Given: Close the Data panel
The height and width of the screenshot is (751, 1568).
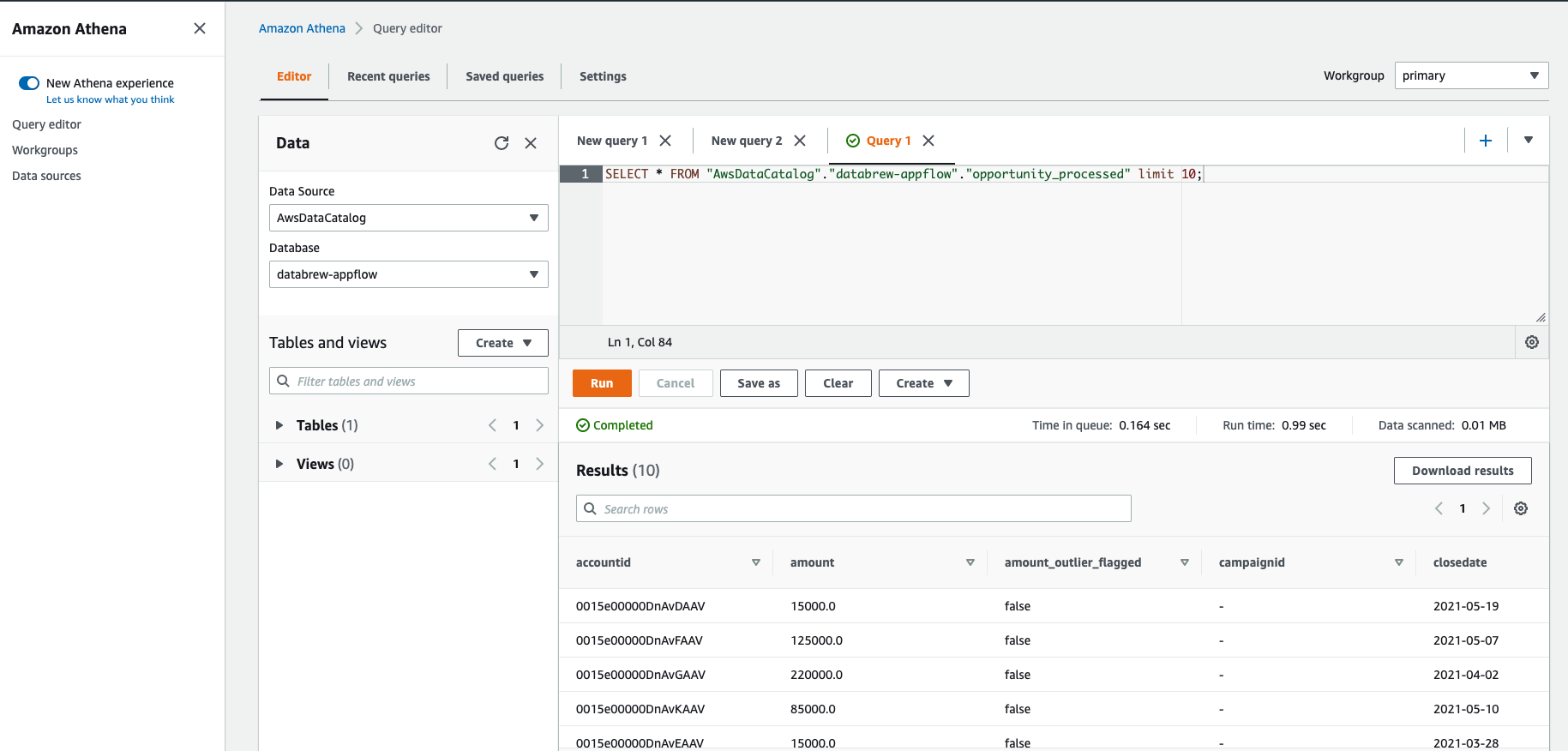Looking at the screenshot, I should [531, 143].
